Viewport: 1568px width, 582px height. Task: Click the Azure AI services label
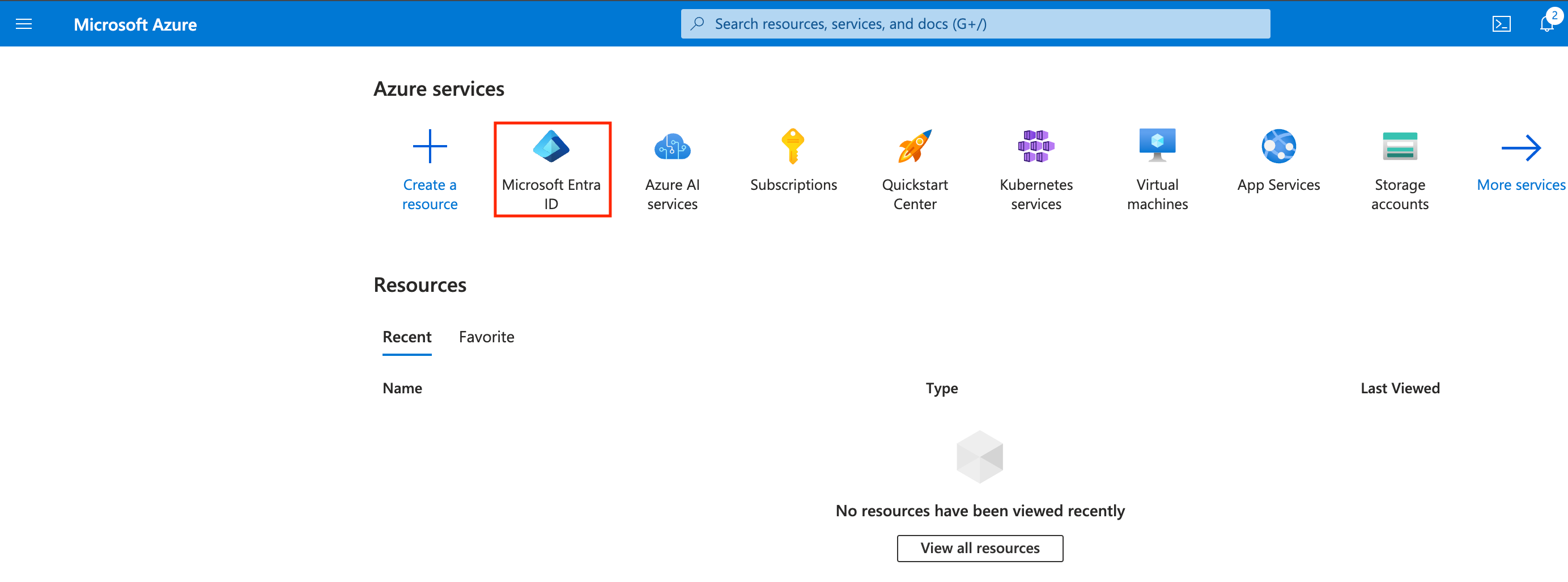672,194
